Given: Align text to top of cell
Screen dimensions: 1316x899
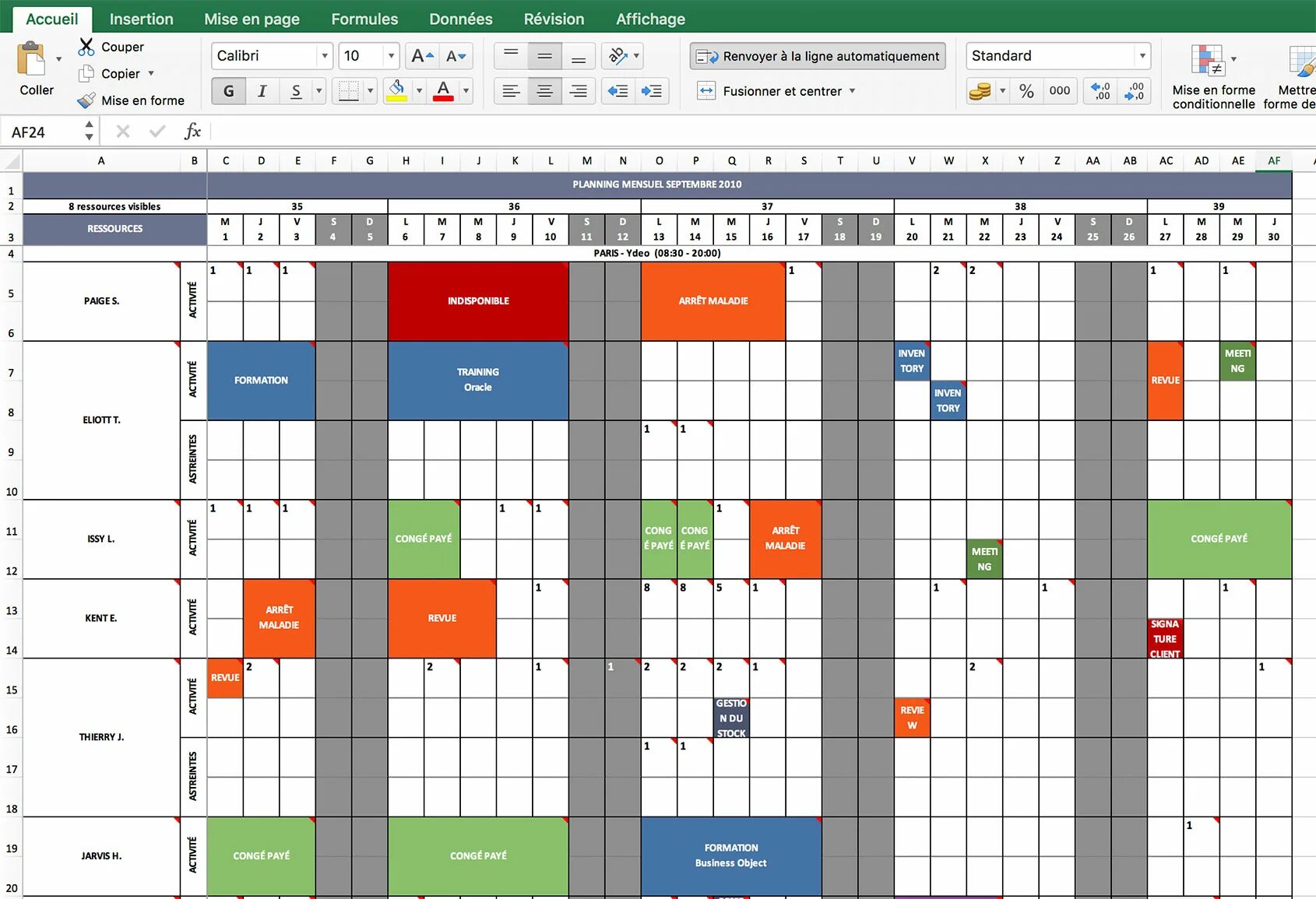Looking at the screenshot, I should tap(511, 56).
